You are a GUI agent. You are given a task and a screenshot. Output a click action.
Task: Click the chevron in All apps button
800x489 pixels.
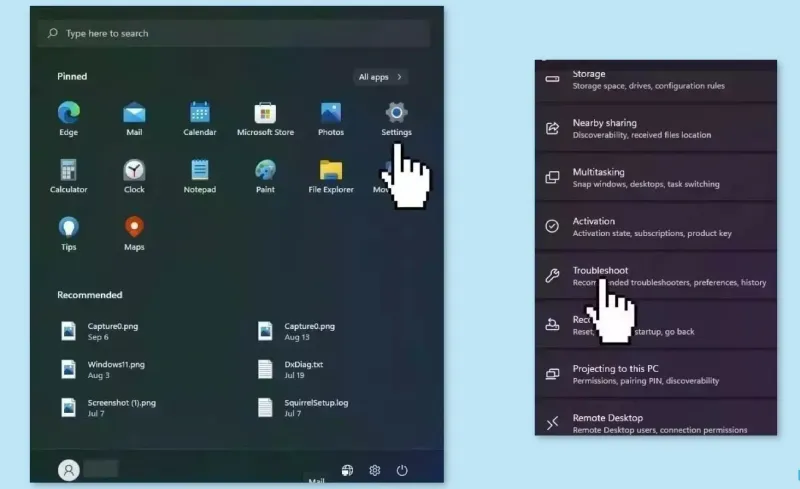(x=399, y=77)
